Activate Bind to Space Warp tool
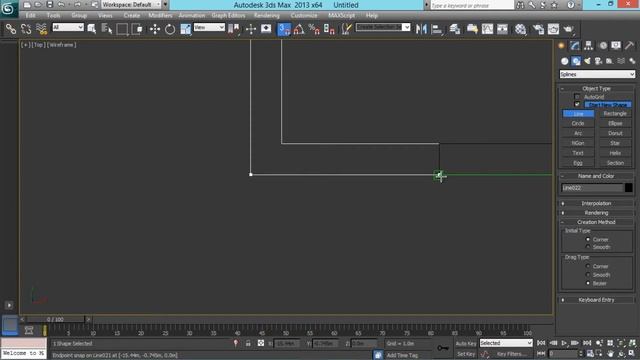 [x=41, y=29]
